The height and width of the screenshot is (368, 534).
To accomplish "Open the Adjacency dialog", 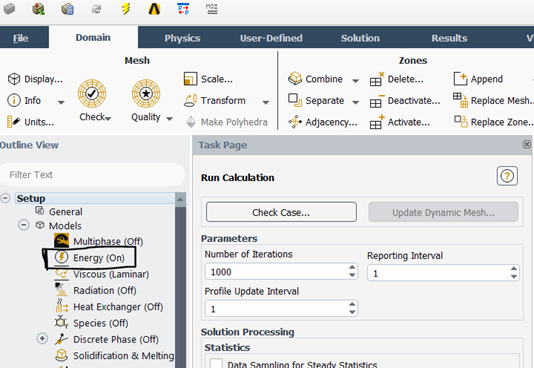I will pos(323,122).
